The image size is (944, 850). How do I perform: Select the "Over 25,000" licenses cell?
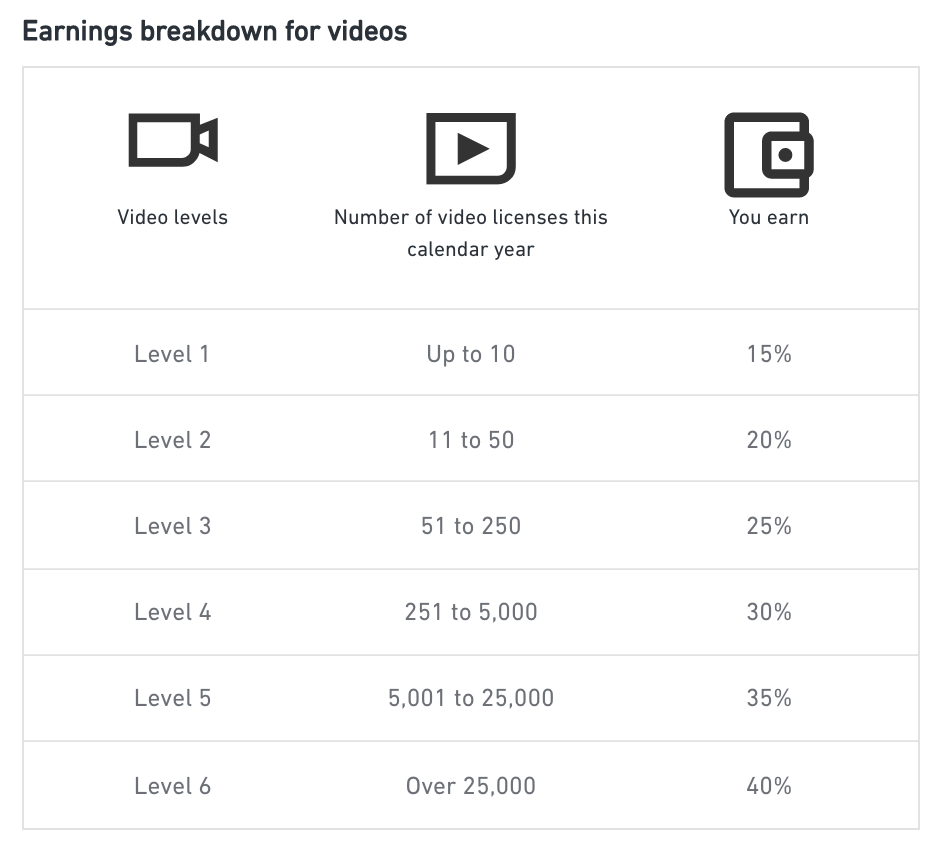(470, 786)
